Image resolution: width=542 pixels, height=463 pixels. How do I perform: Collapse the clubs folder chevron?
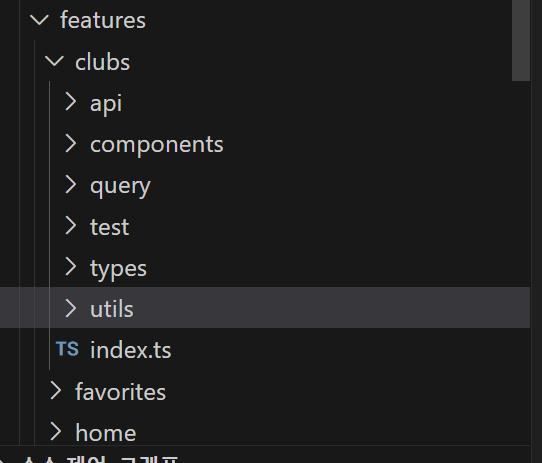click(54, 62)
